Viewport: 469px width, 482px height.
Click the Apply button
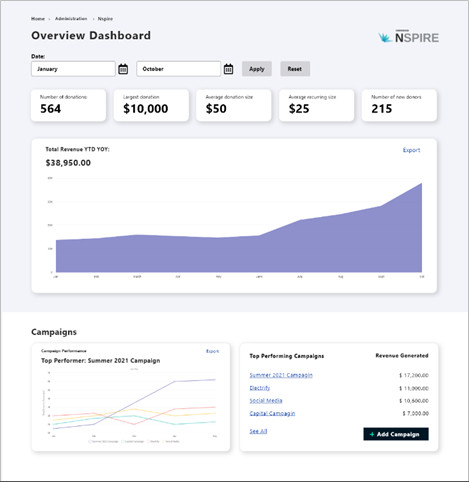(257, 69)
